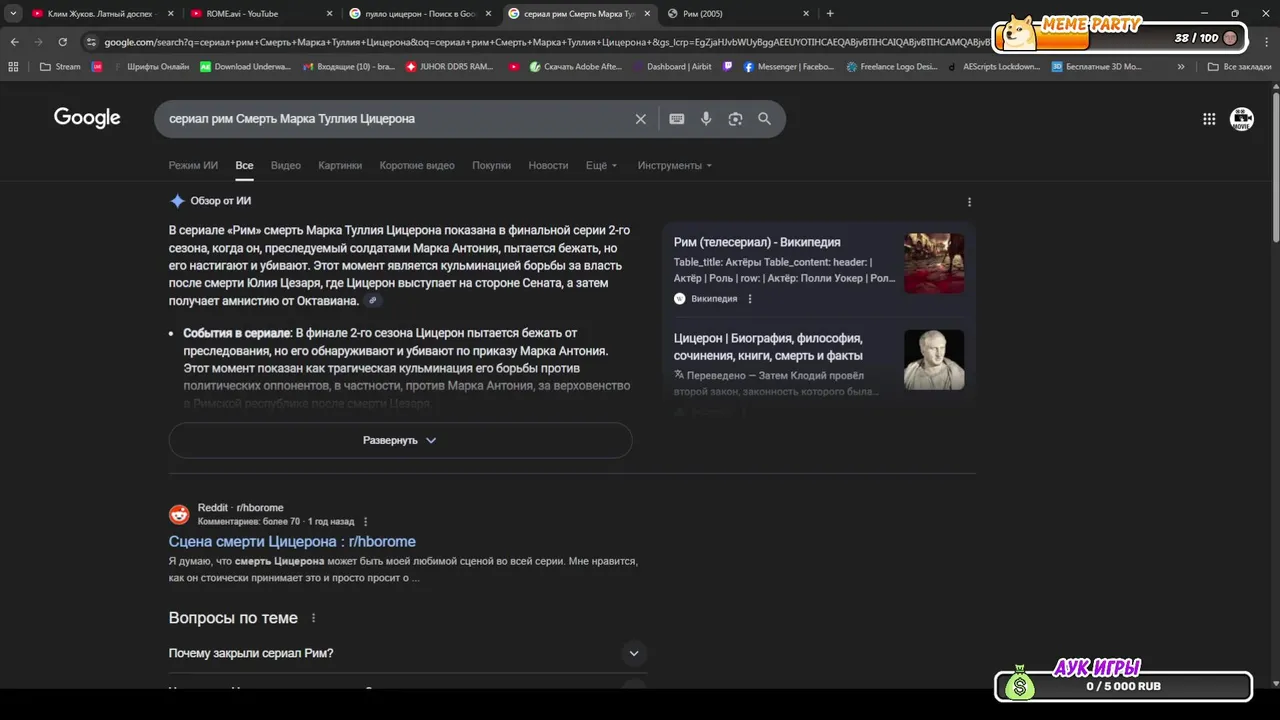This screenshot has height=720, width=1280.
Task: Start voice search with the microphone icon
Action: point(706,119)
